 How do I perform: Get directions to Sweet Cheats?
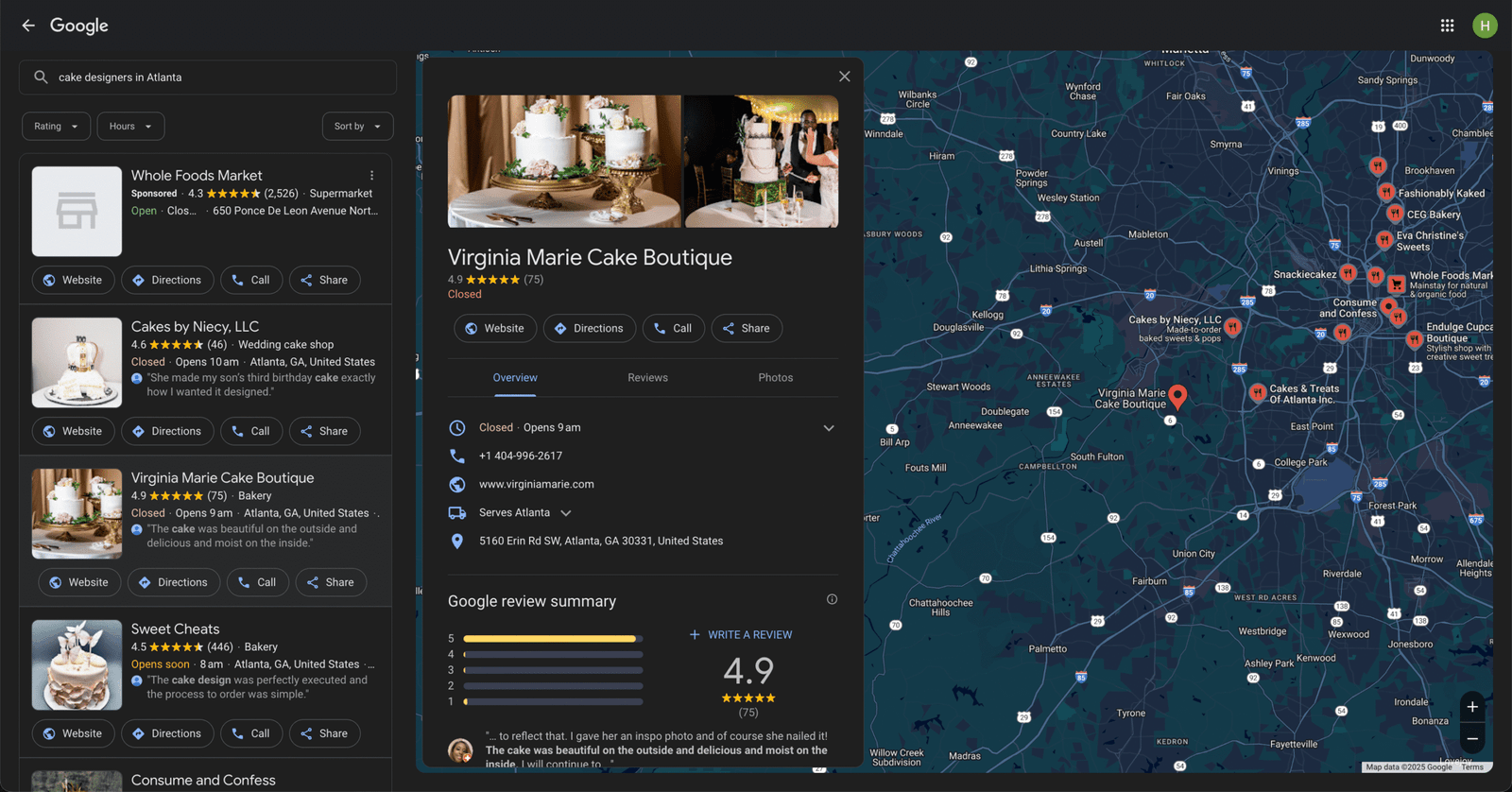[x=167, y=733]
